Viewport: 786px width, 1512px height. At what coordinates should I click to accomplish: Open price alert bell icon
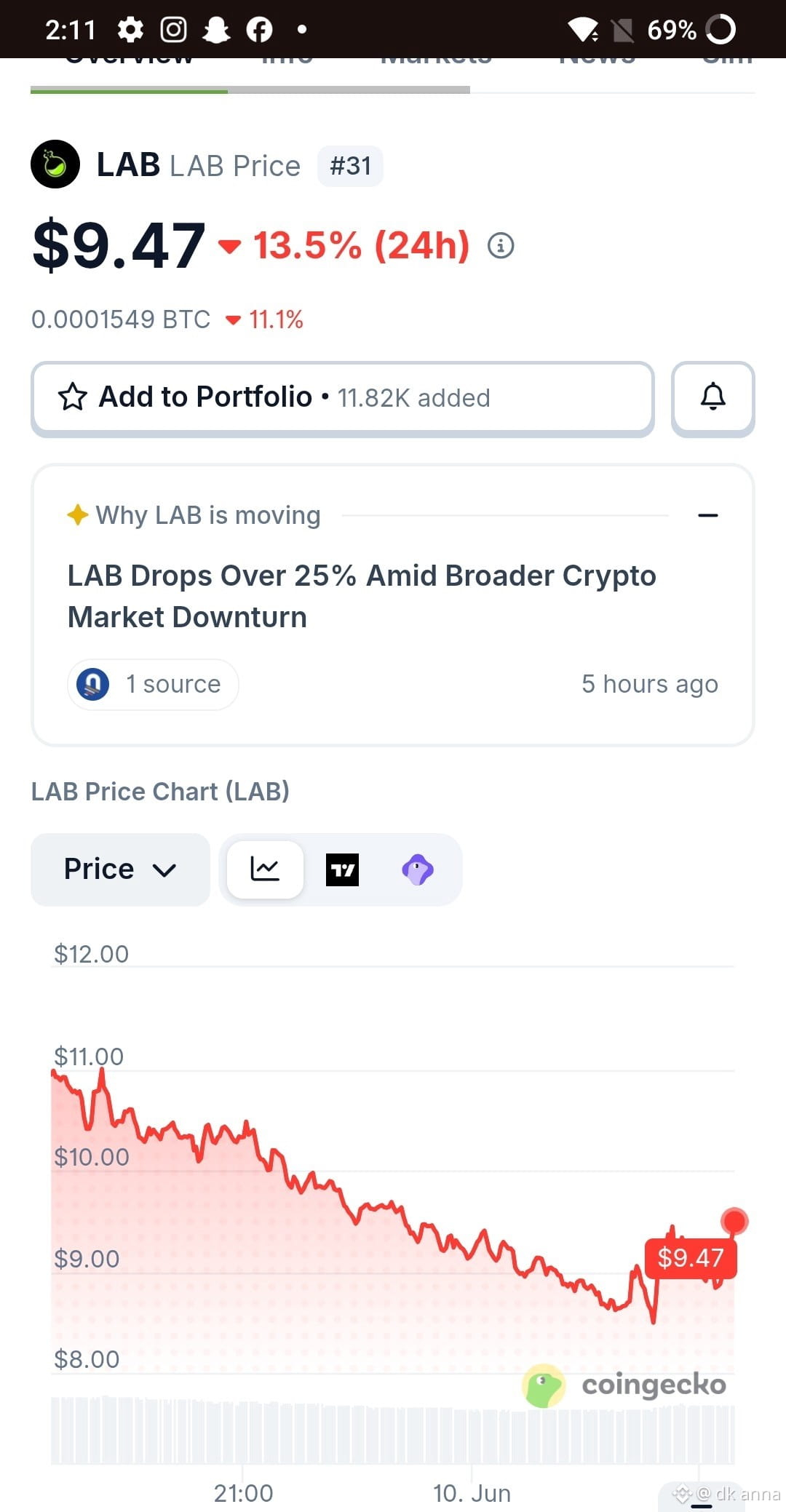(x=712, y=398)
